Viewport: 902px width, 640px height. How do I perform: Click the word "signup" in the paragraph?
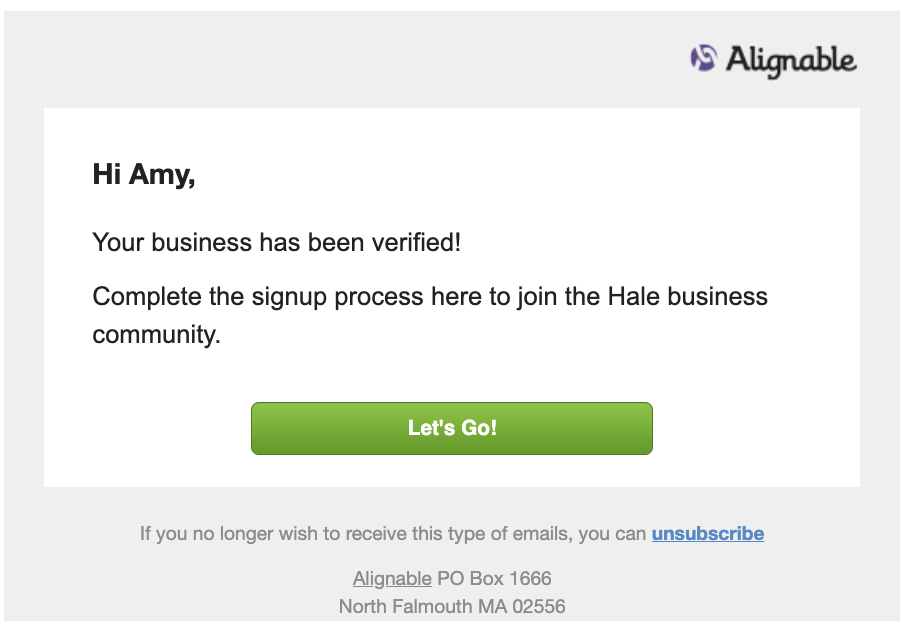289,298
